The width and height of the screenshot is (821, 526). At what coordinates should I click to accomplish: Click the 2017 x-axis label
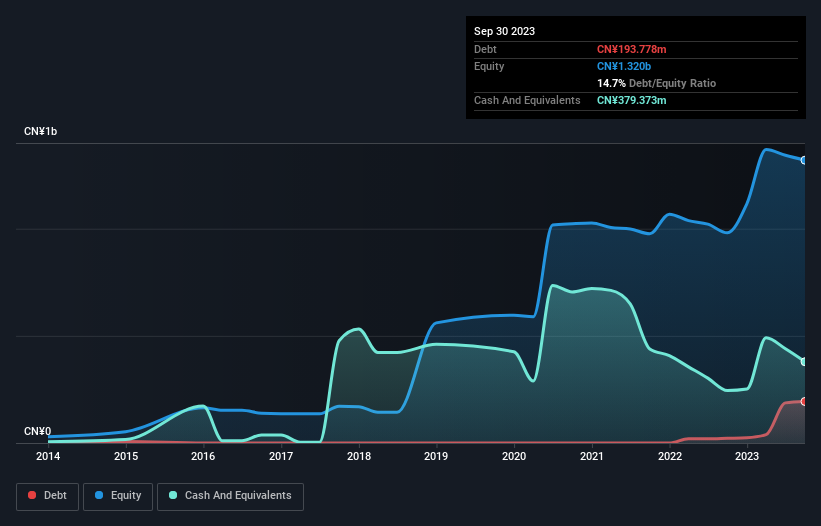pos(281,456)
